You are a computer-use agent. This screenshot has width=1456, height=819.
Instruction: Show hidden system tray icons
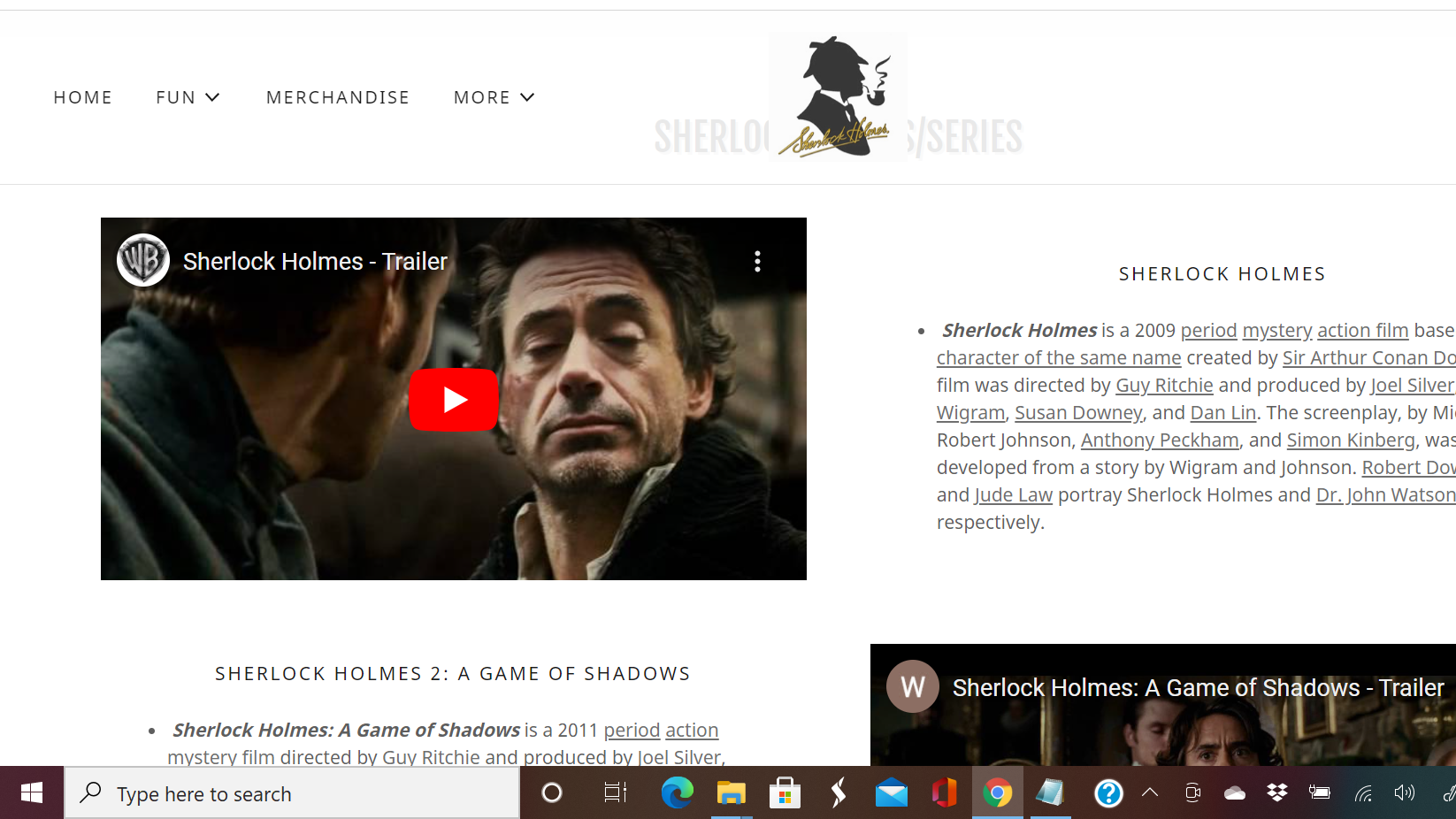1150,792
